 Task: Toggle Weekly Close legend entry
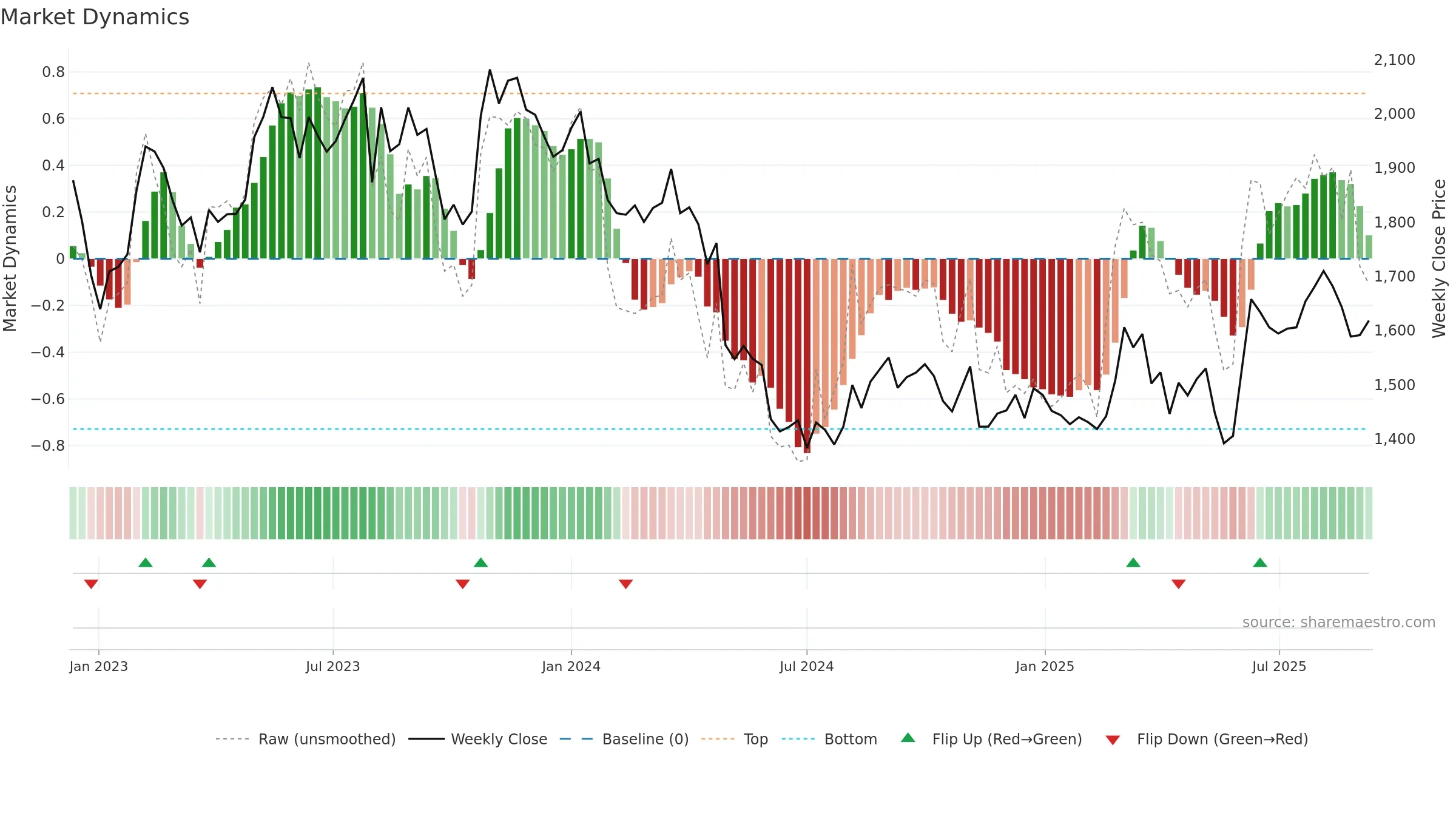(x=477, y=739)
